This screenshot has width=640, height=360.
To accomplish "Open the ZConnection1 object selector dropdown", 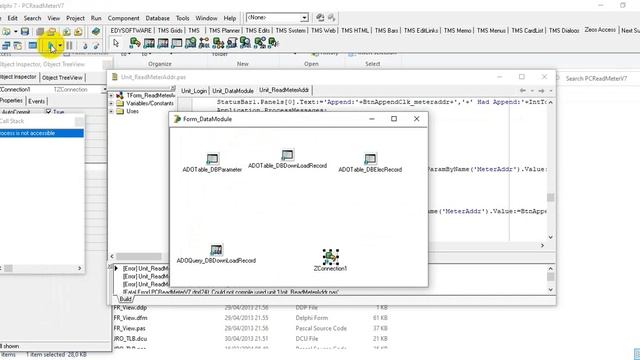I will click(104, 89).
